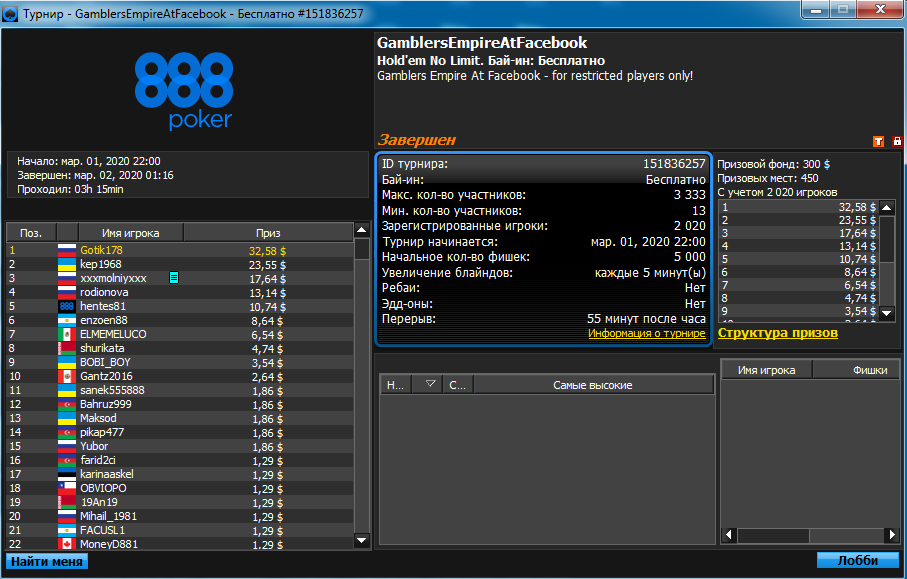Image resolution: width=907 pixels, height=579 pixels.
Task: Select player BOBI_BOY
Action: [x=180, y=363]
